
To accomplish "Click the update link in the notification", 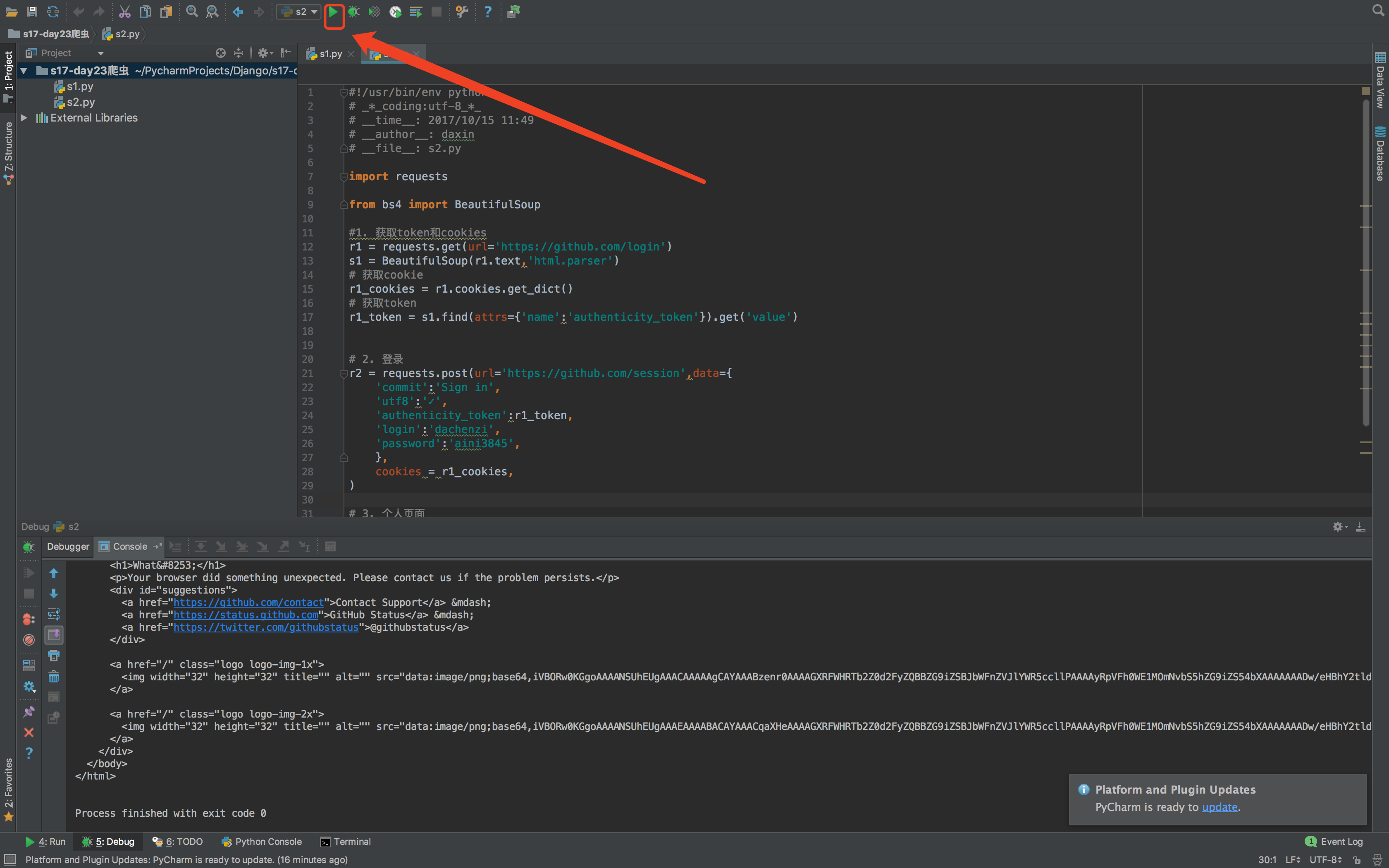I will tap(1219, 806).
